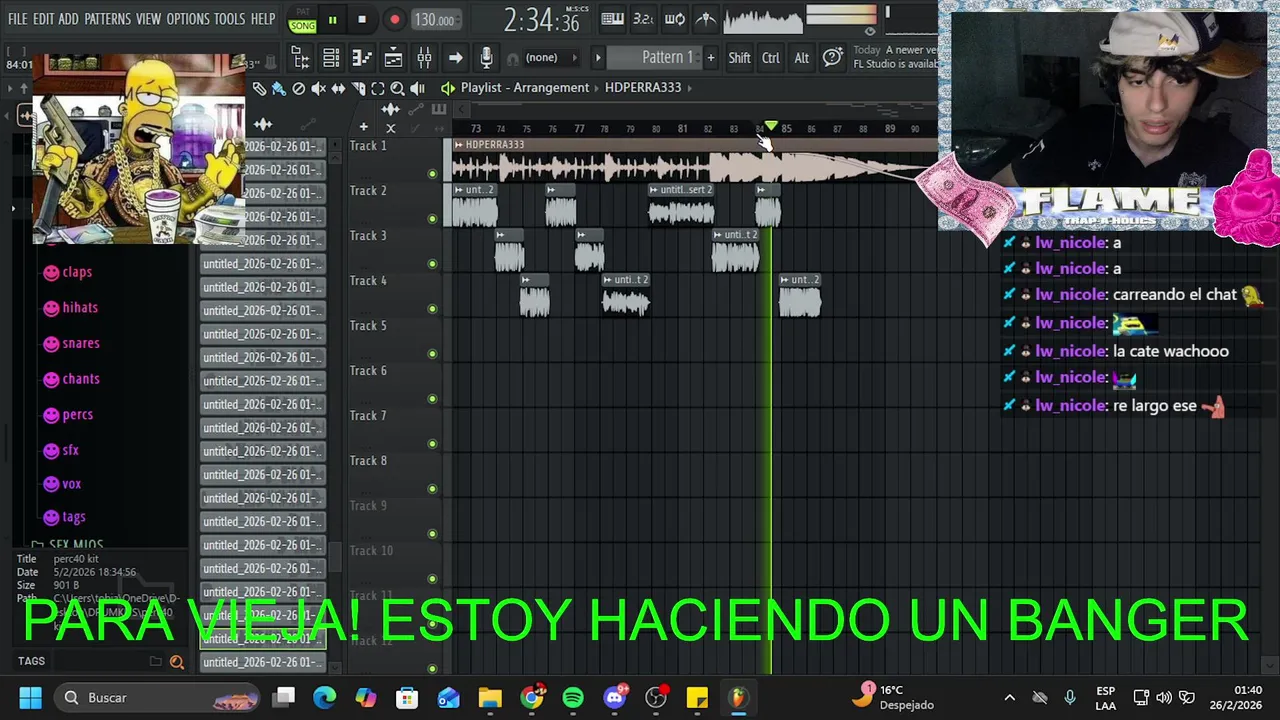Open the OPTIONS menu
The image size is (1280, 720).
(x=188, y=19)
